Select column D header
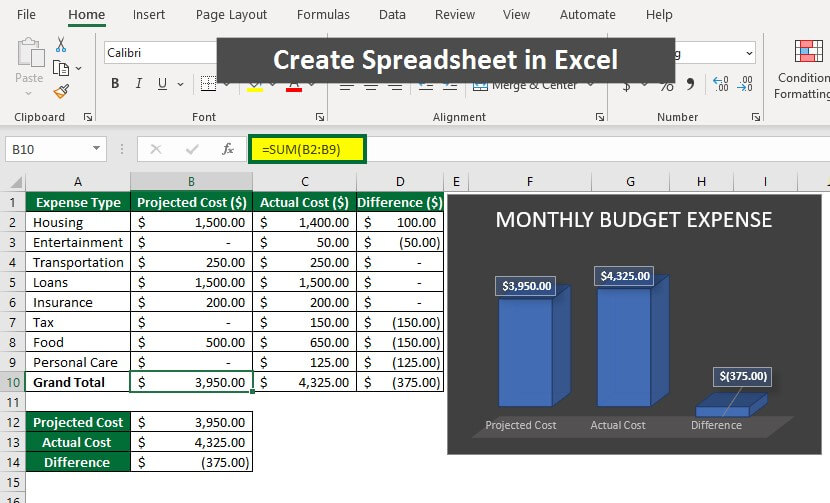830x503 pixels. coord(400,182)
